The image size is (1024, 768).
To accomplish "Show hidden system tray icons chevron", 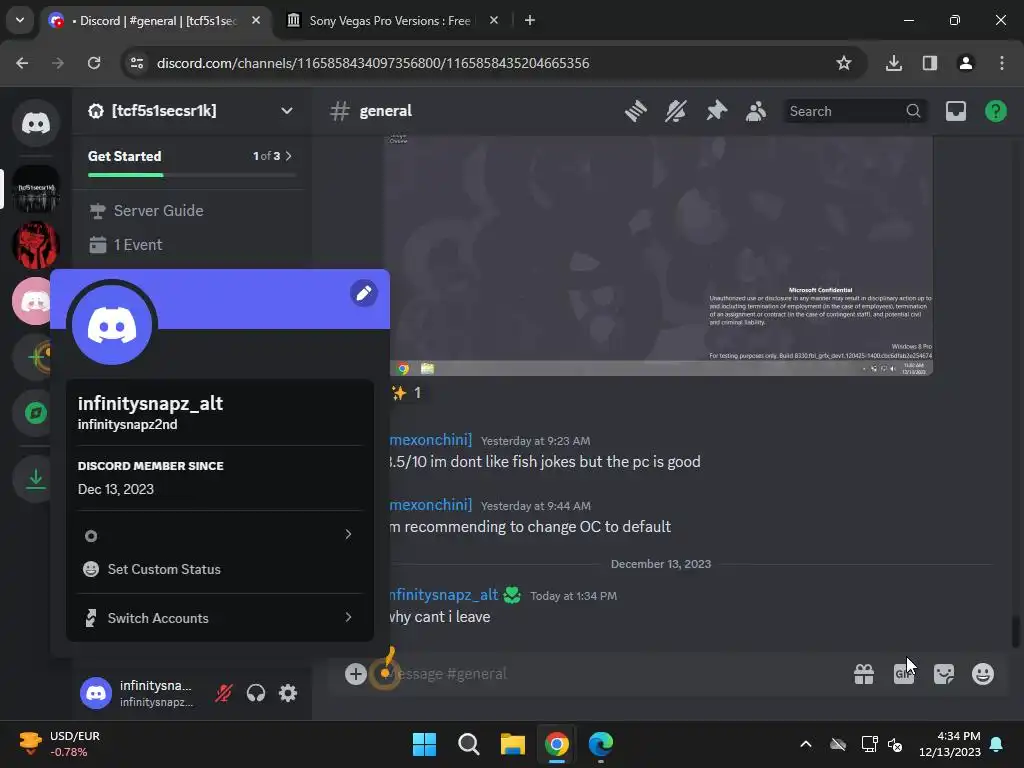I will coord(806,744).
